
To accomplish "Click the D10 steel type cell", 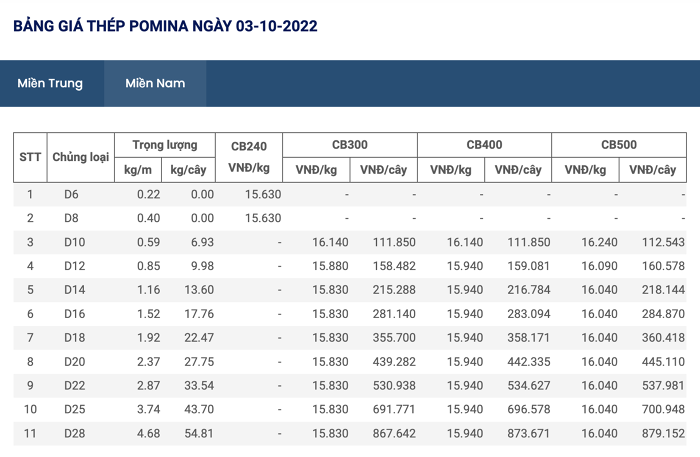I will click(x=75, y=242).
